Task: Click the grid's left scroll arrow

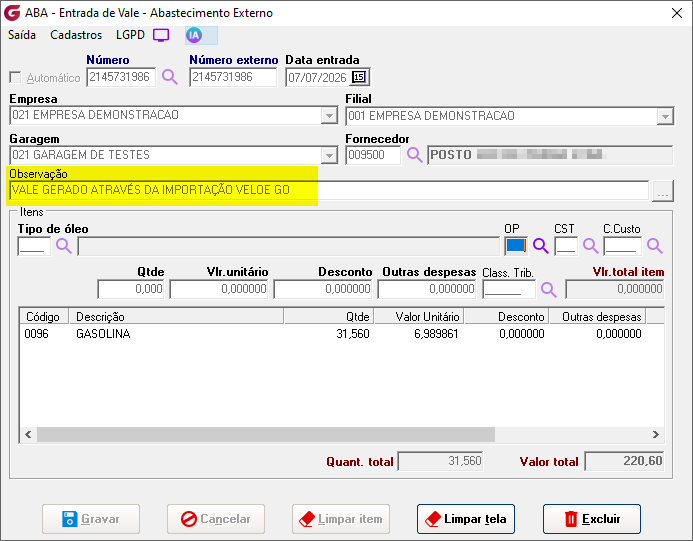Action: 28,434
